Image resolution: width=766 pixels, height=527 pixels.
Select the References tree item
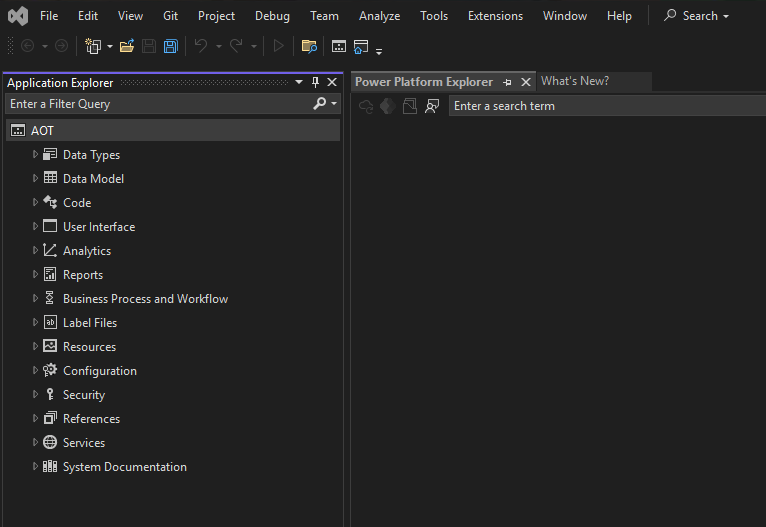tap(91, 419)
